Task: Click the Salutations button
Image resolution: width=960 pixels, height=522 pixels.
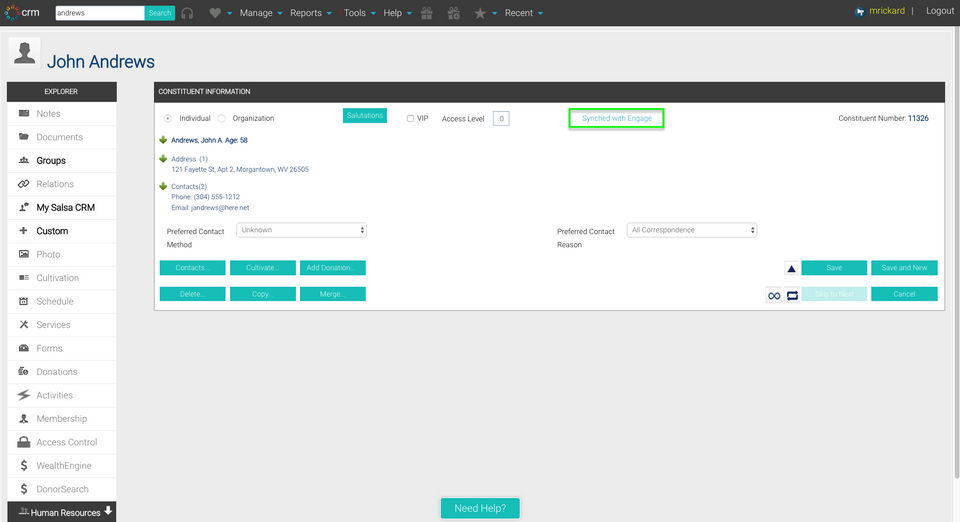Action: point(365,116)
